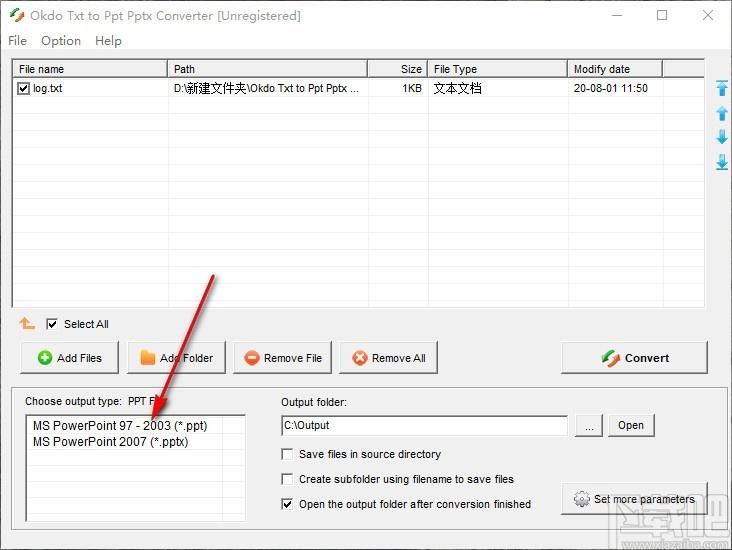Click the move-to-top arrow icon
This screenshot has height=550, width=732.
[x=722, y=88]
